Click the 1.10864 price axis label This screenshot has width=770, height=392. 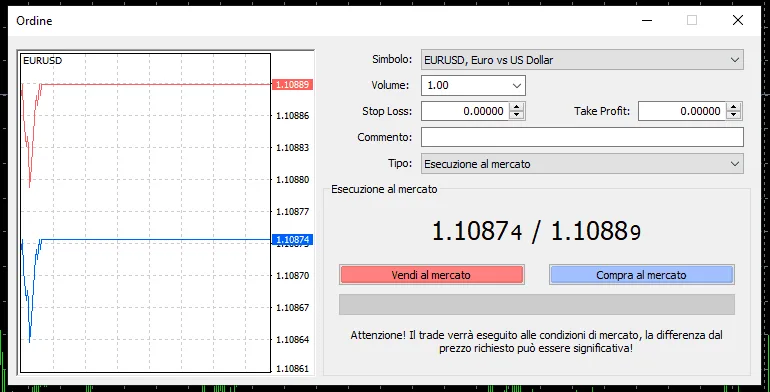pyautogui.click(x=293, y=339)
